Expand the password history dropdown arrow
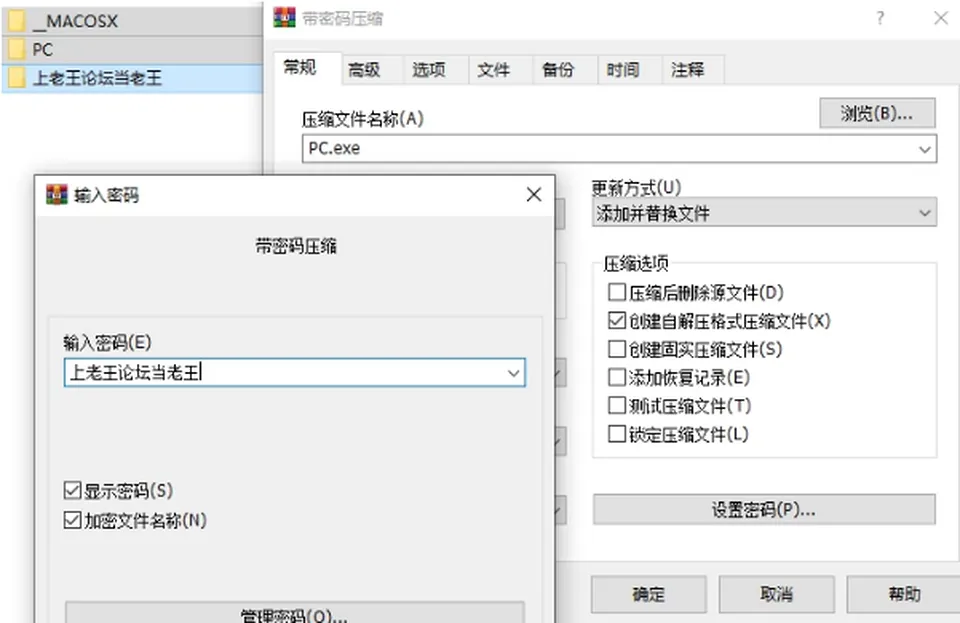The height and width of the screenshot is (623, 960). 513,373
